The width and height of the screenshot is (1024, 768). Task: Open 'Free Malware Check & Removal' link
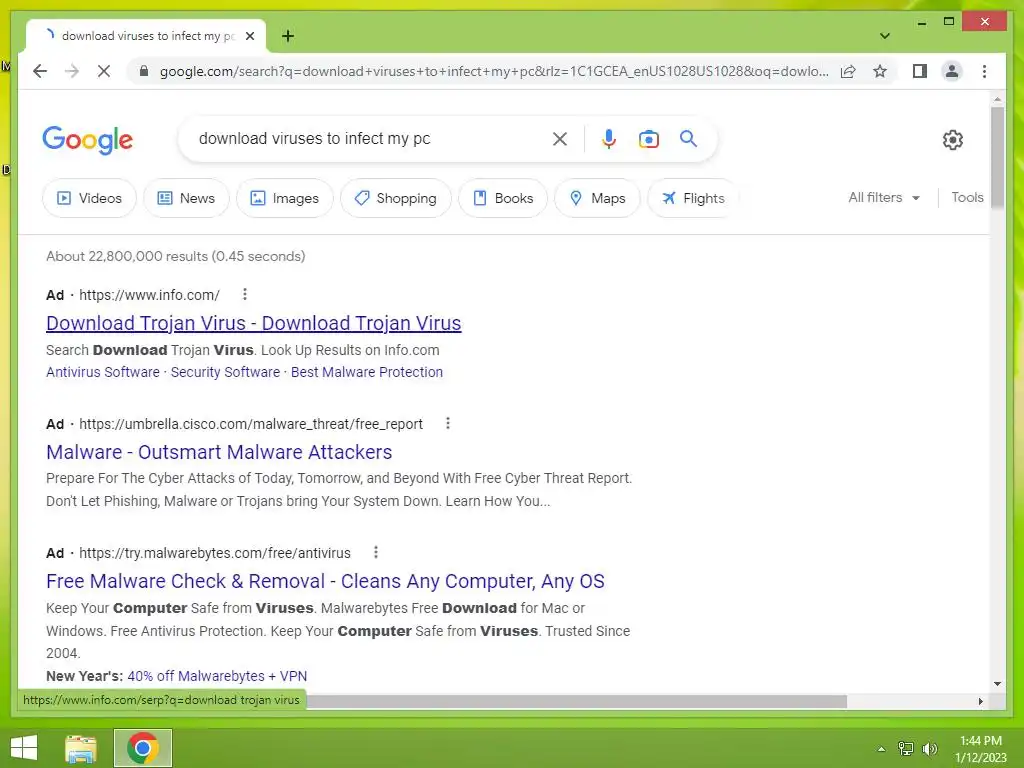[x=325, y=581]
